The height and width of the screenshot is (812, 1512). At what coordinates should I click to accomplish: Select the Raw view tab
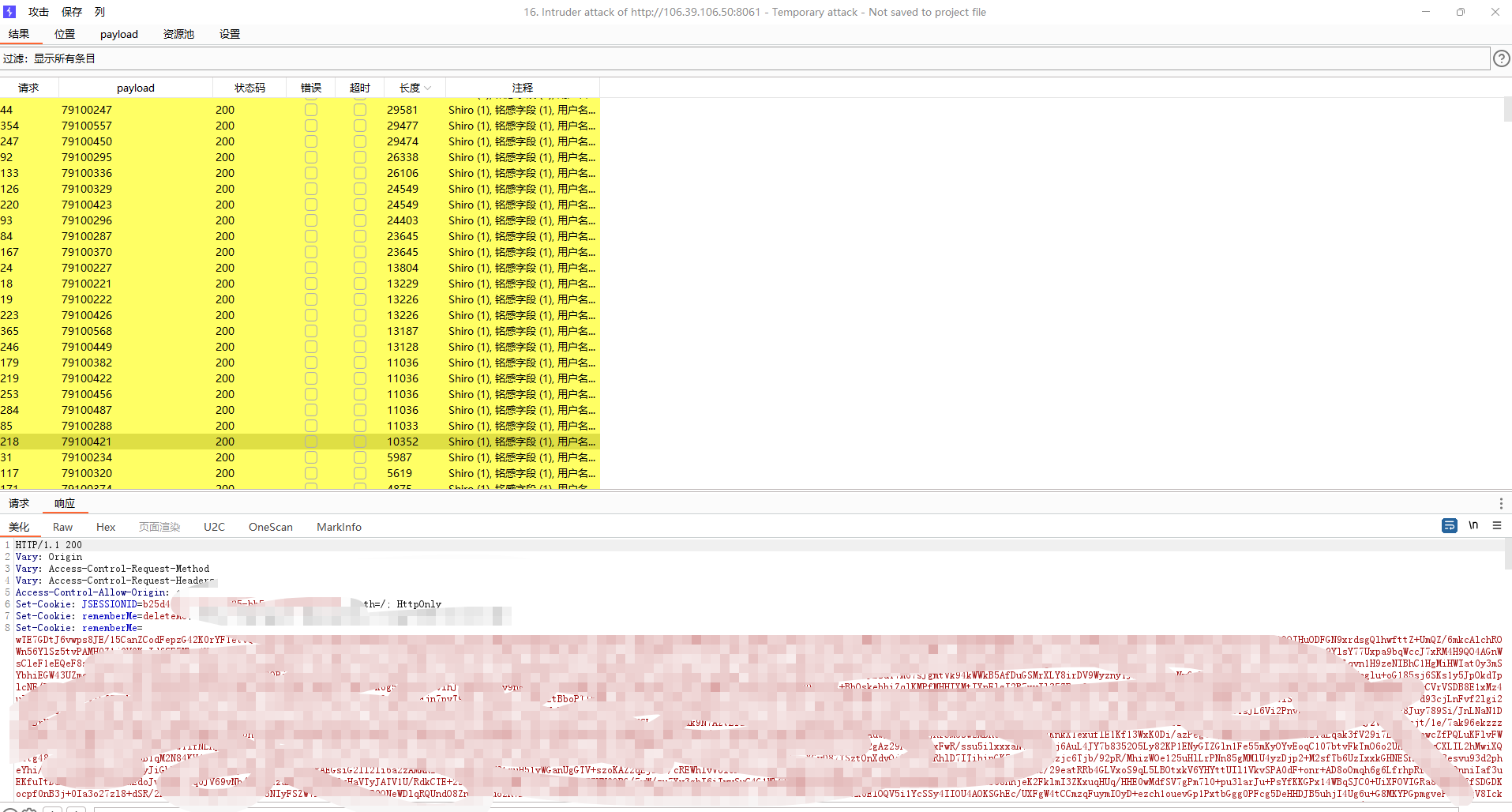pos(62,527)
